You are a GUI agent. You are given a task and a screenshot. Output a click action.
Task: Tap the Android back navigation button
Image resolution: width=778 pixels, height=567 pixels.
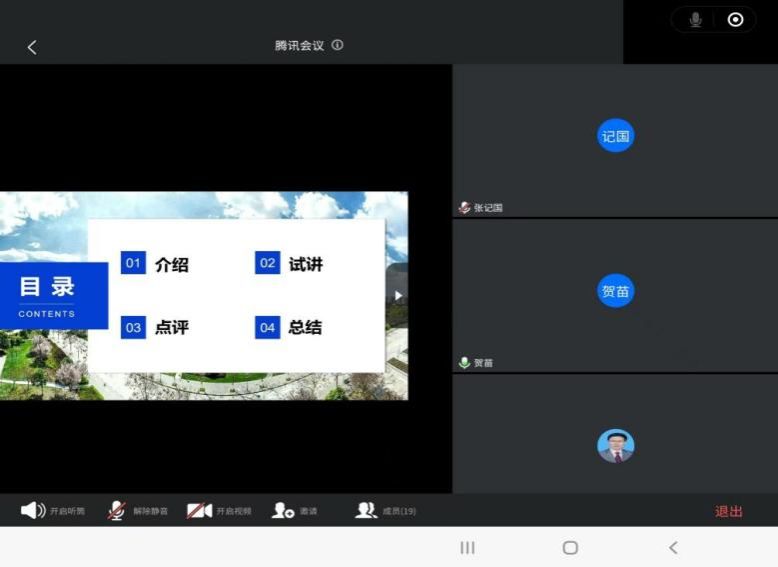coord(673,547)
